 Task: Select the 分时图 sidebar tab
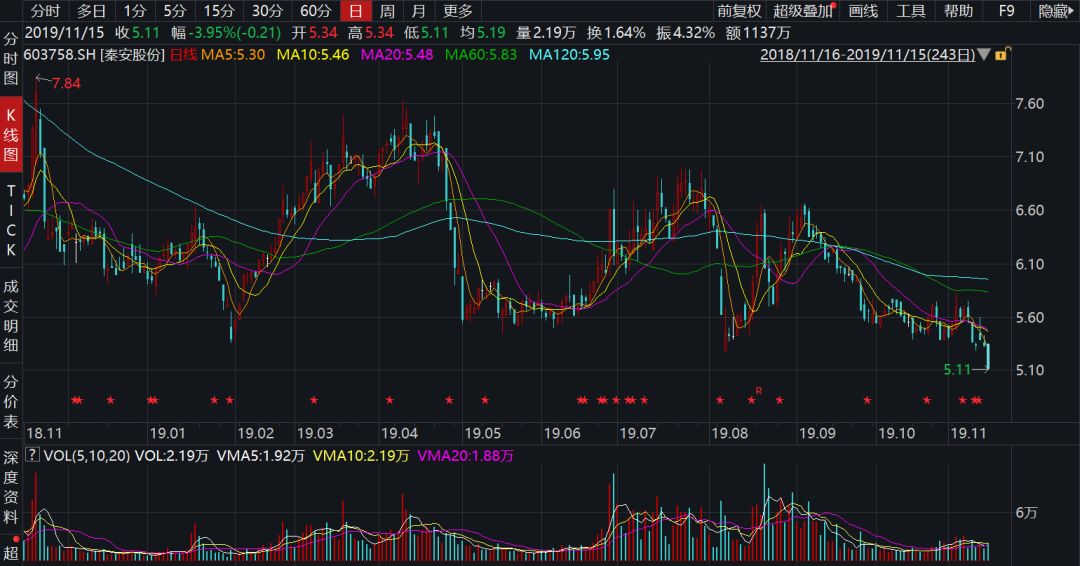[12, 59]
